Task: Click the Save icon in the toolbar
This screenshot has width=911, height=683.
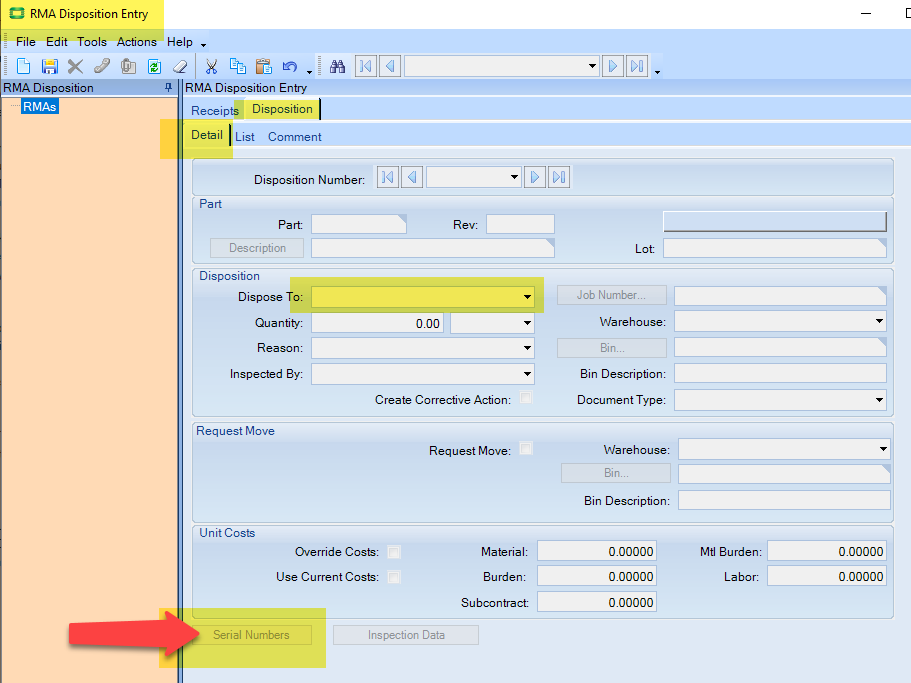Action: 49,66
